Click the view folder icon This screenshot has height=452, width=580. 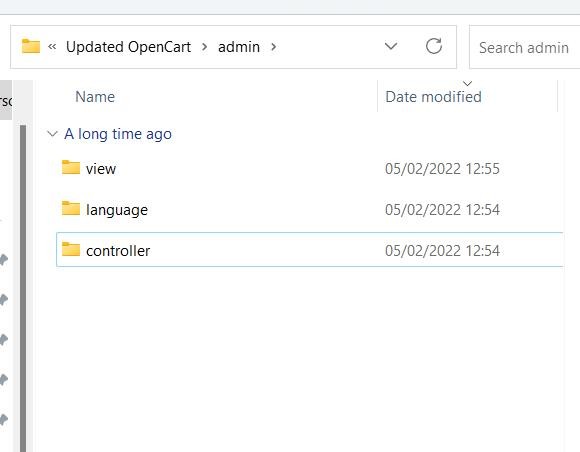click(x=71, y=168)
